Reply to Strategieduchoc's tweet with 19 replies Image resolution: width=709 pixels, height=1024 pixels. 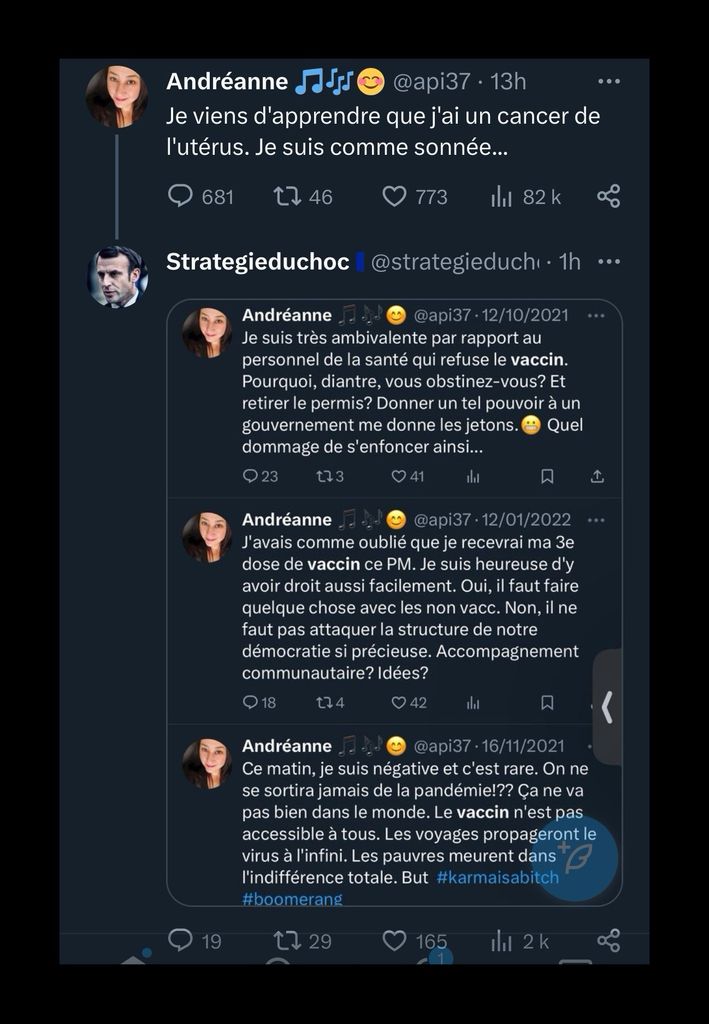coord(180,940)
